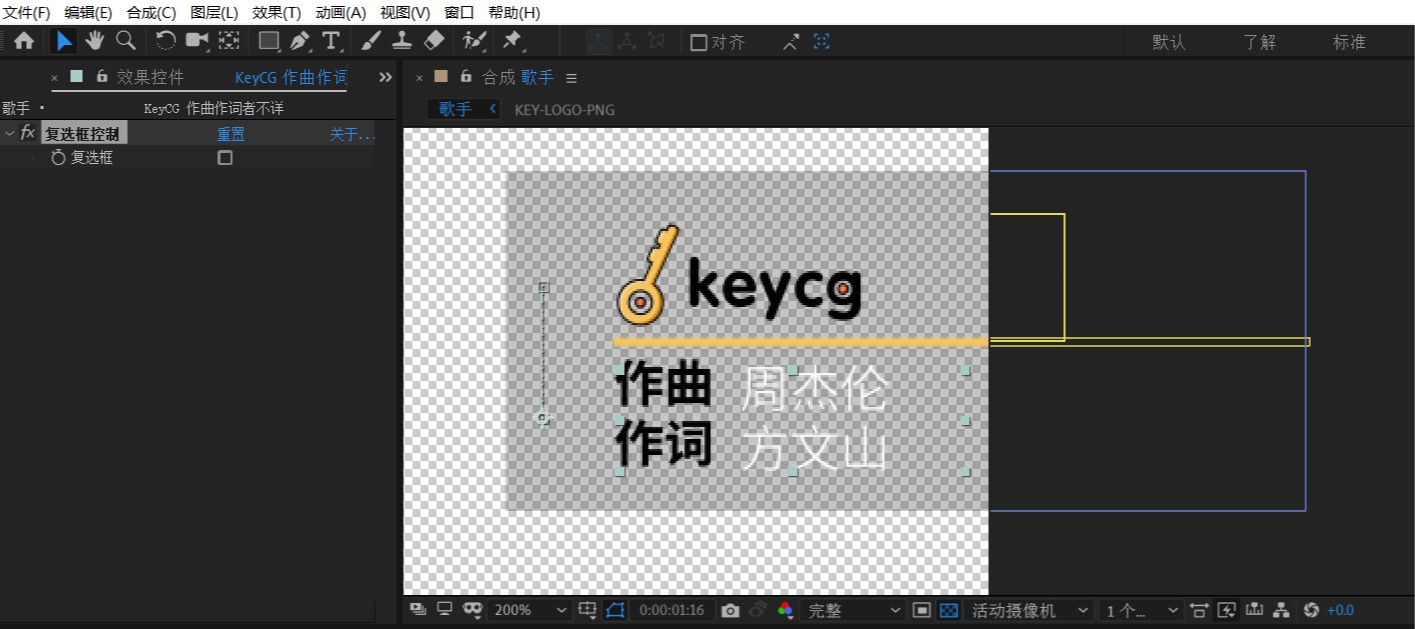Toggle the fx switch for 复选框控制

[x=28, y=133]
